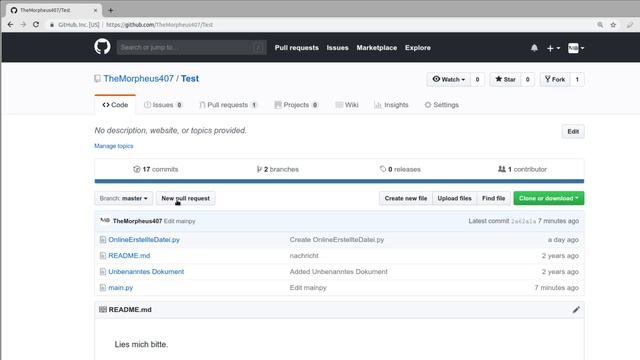The height and width of the screenshot is (360, 640).
Task: Click Find file
Action: click(x=493, y=198)
